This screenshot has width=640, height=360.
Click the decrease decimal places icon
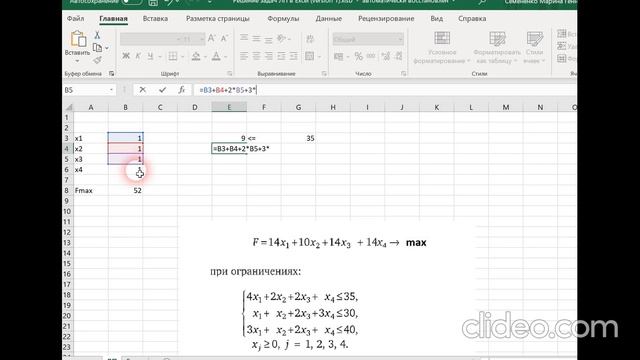pyautogui.click(x=398, y=56)
